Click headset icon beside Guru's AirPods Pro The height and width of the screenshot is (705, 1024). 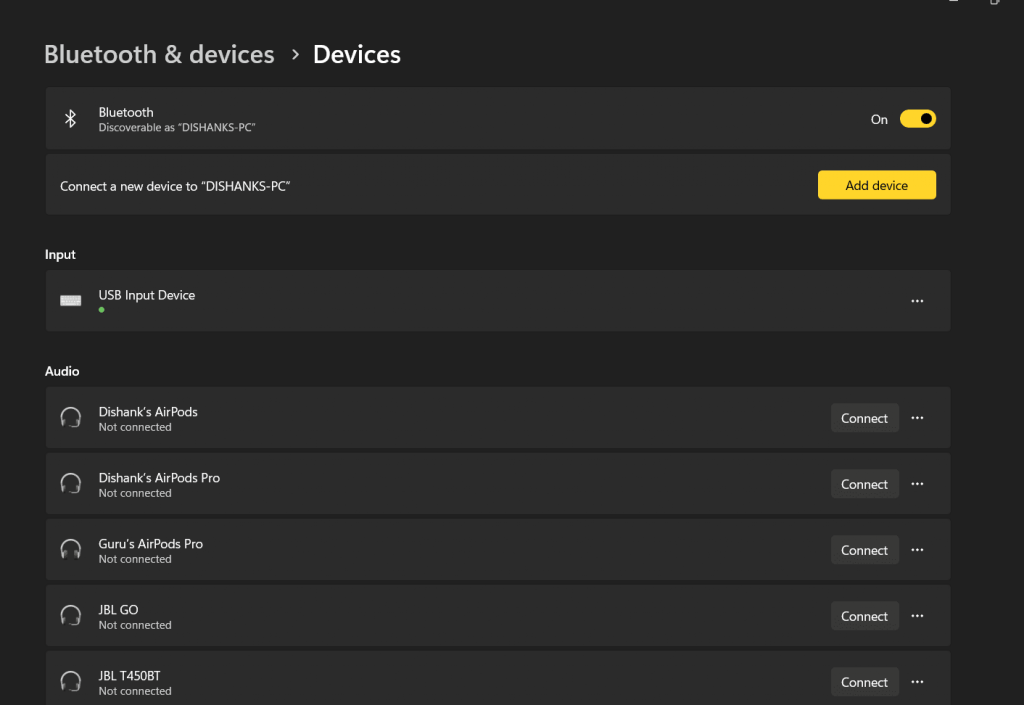[x=71, y=550]
